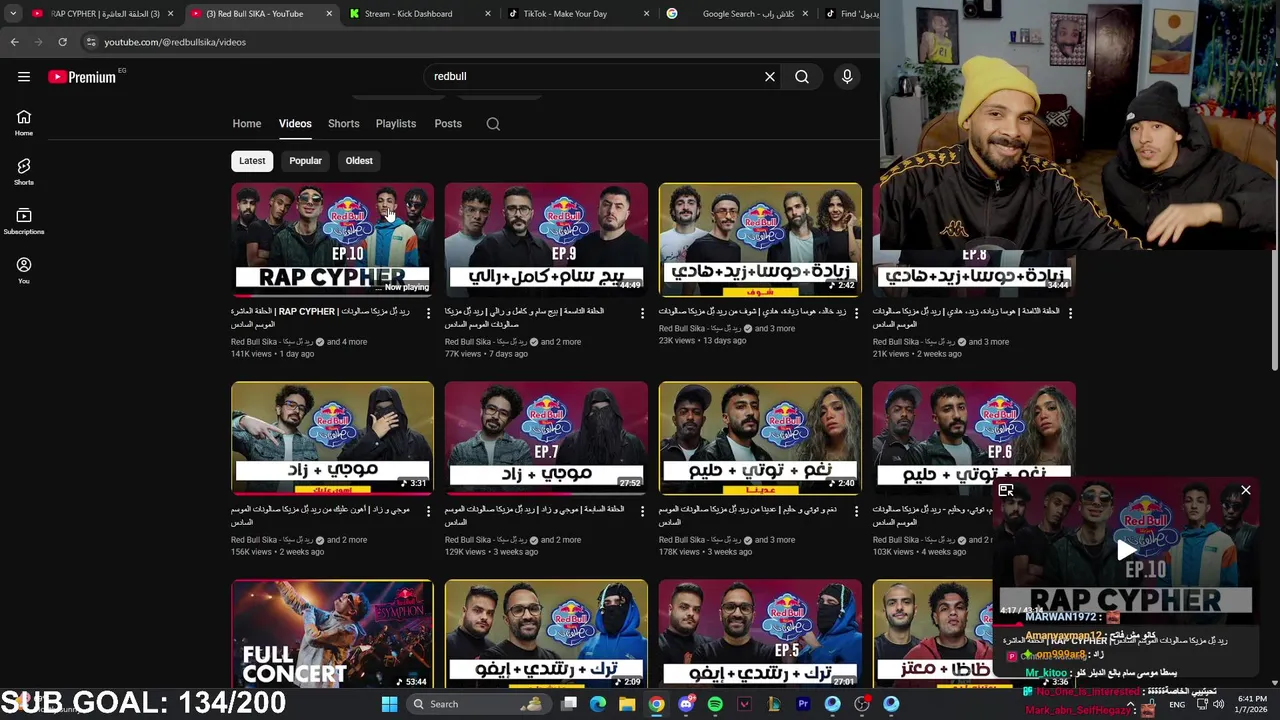Run search with the magnifier button
Image resolution: width=1280 pixels, height=720 pixels.
click(x=802, y=77)
